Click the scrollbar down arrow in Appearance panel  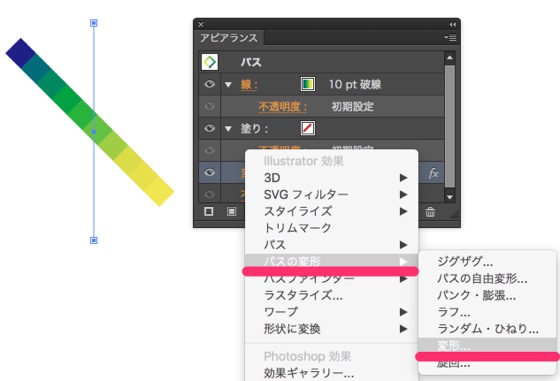450,197
